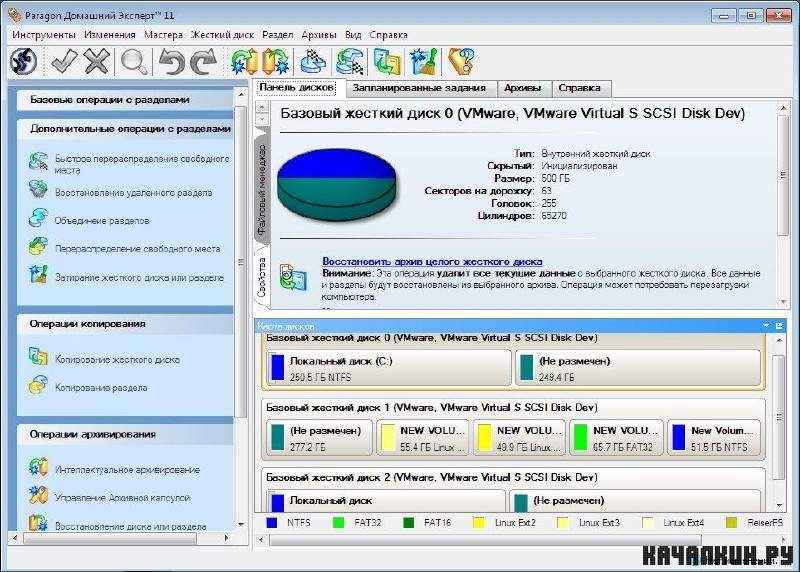Open the Раздел menu
The height and width of the screenshot is (572, 800).
coord(278,35)
